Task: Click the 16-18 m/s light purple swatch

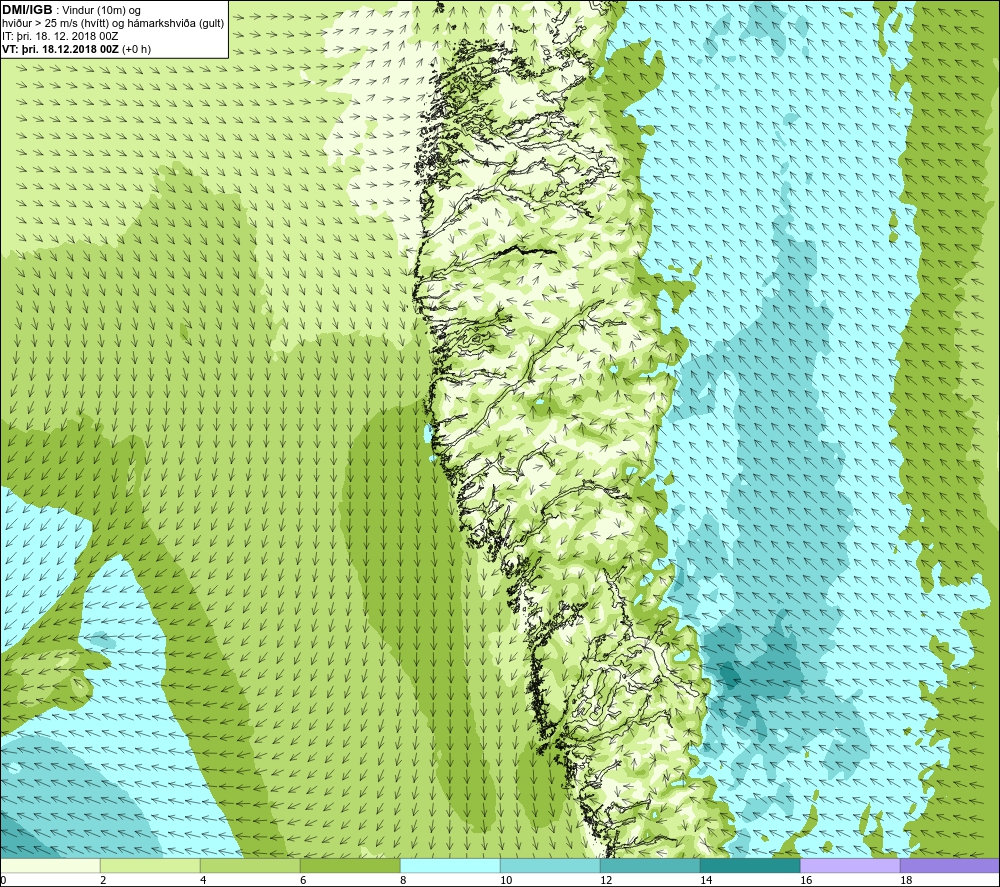Action: point(850,865)
